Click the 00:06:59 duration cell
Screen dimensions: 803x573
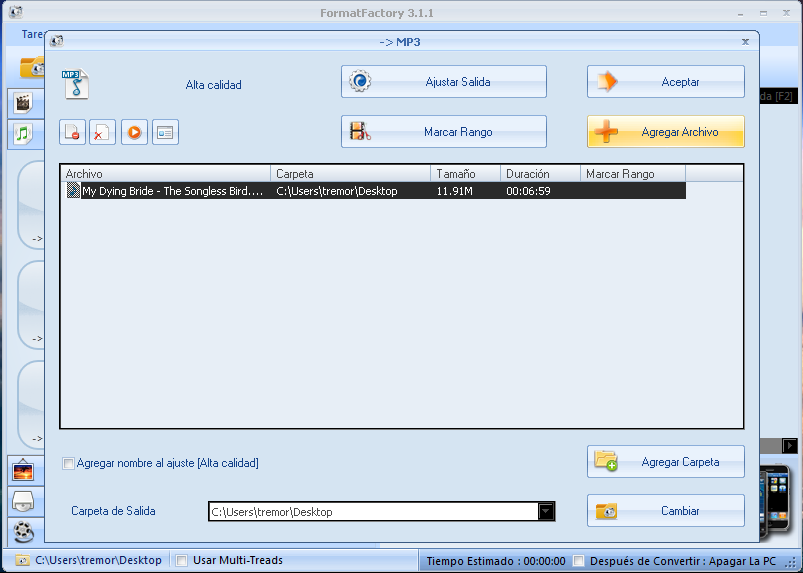pos(528,191)
